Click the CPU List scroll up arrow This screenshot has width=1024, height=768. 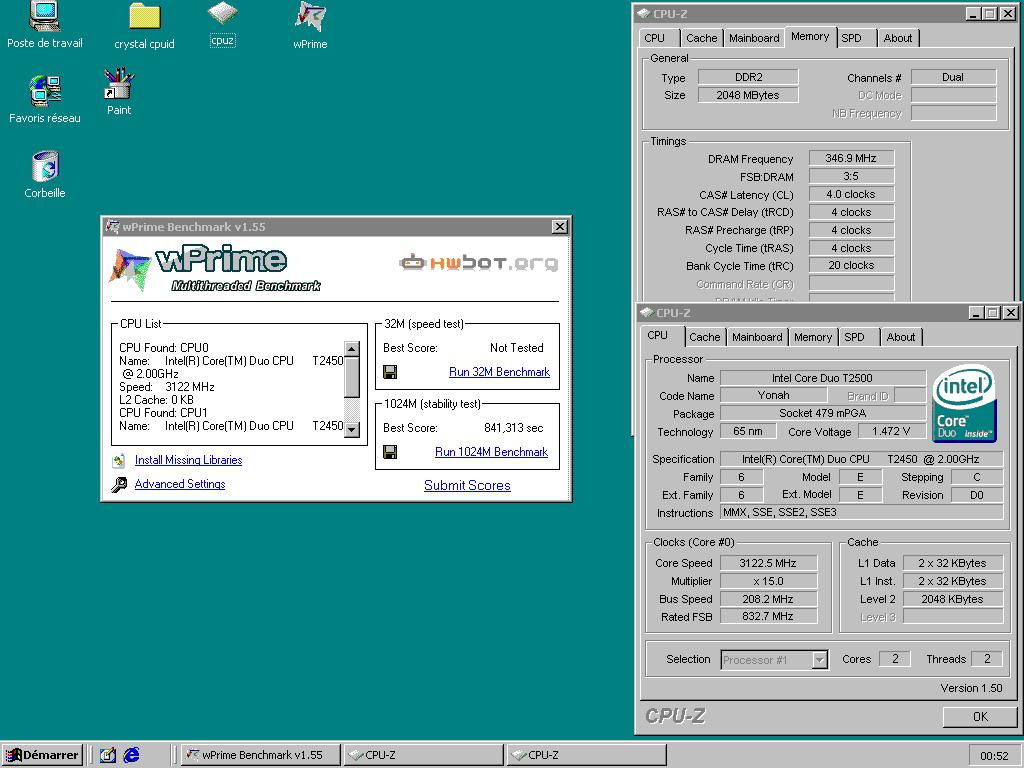pos(351,349)
